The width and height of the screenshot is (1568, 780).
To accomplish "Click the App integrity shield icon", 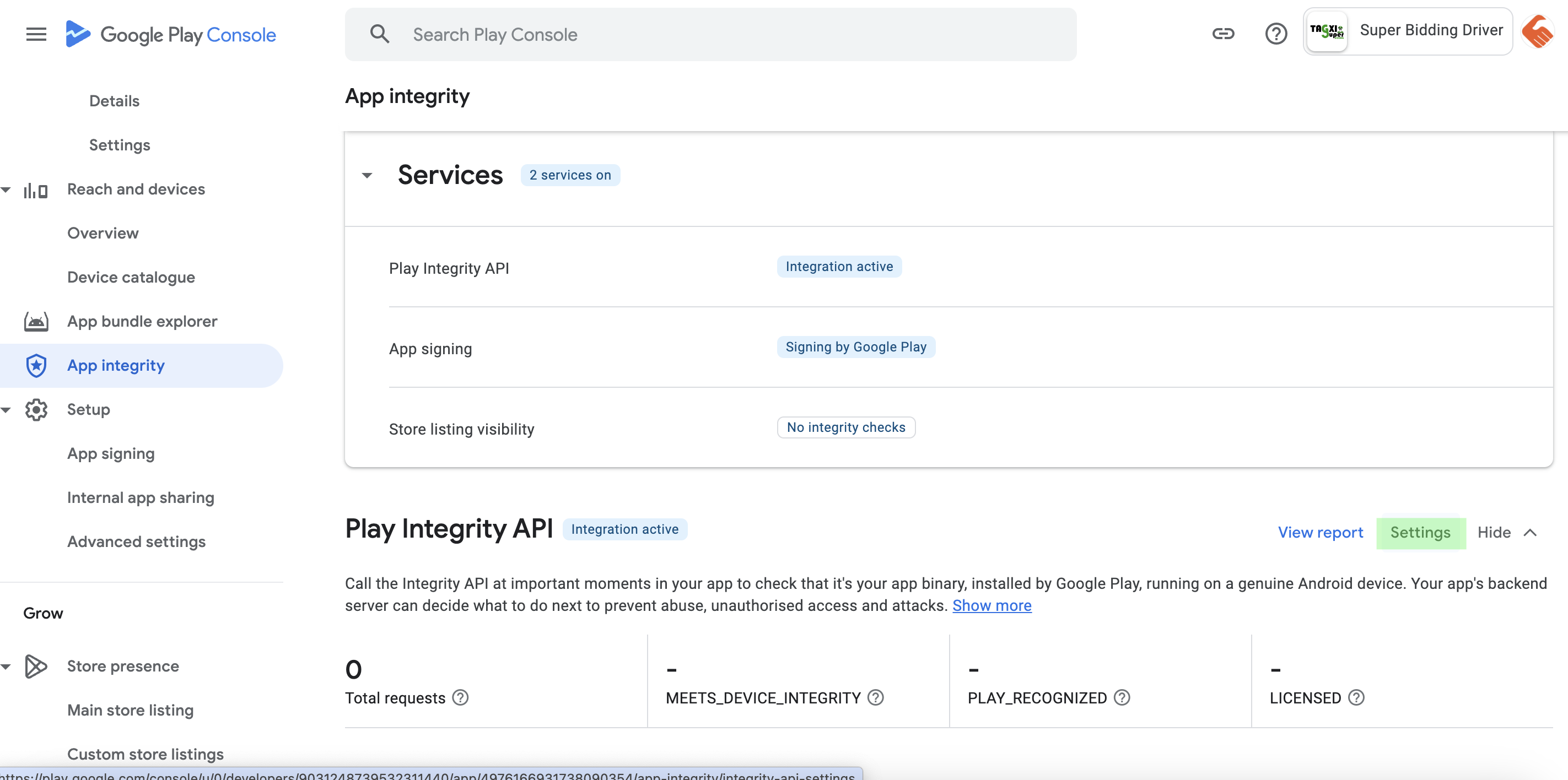I will tap(36, 366).
